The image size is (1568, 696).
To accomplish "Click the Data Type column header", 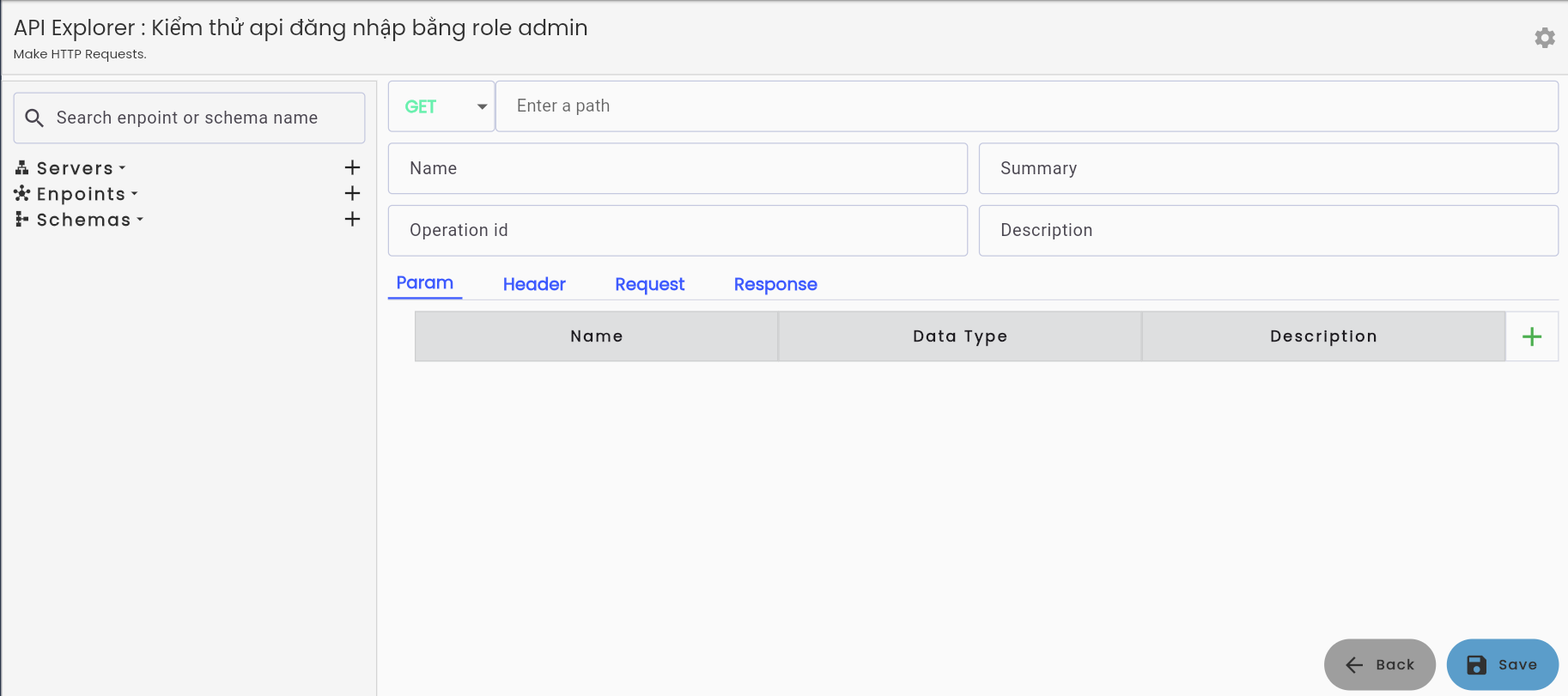I will point(960,336).
